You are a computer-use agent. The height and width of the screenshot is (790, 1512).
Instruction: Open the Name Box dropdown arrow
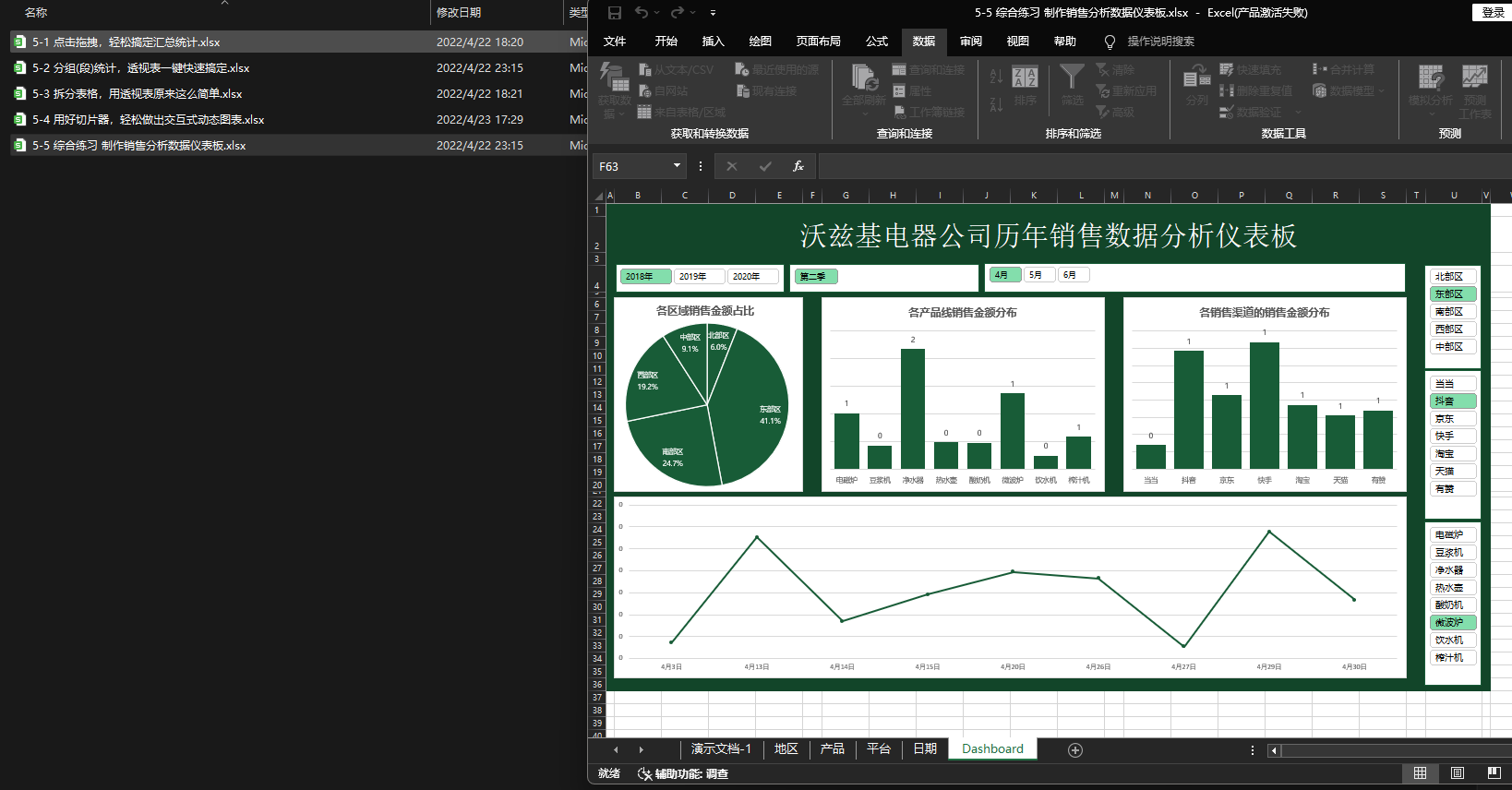click(677, 166)
